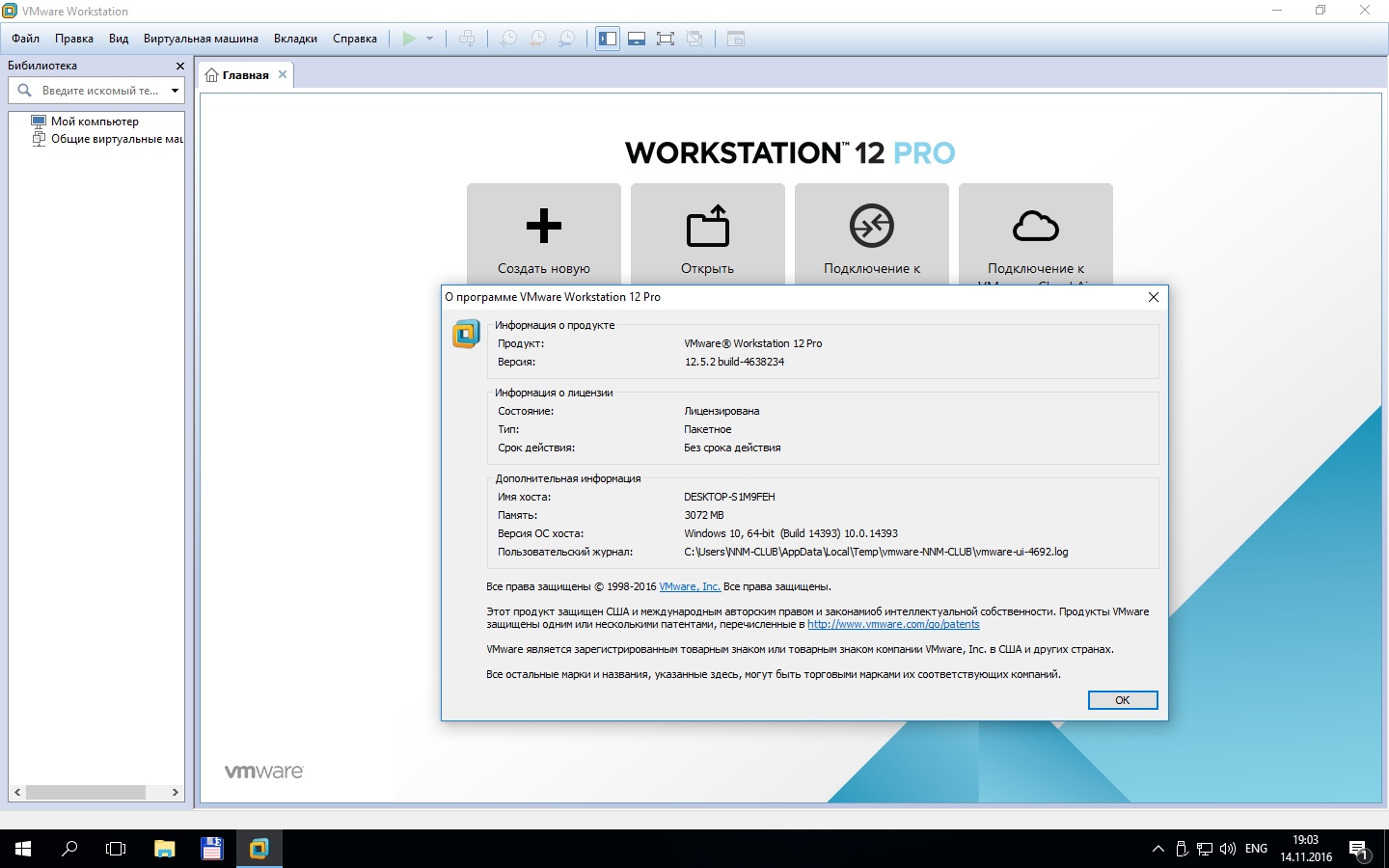This screenshot has height=868, width=1389.
Task: Click the Create New virtual machine tile
Action: point(544,233)
